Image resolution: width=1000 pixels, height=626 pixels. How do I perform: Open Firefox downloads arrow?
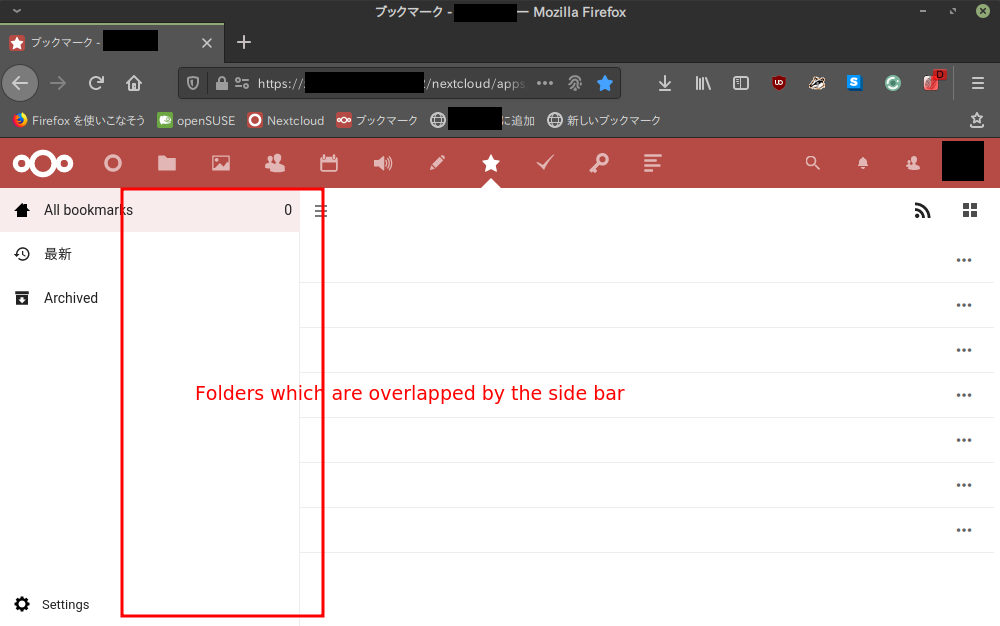665,84
